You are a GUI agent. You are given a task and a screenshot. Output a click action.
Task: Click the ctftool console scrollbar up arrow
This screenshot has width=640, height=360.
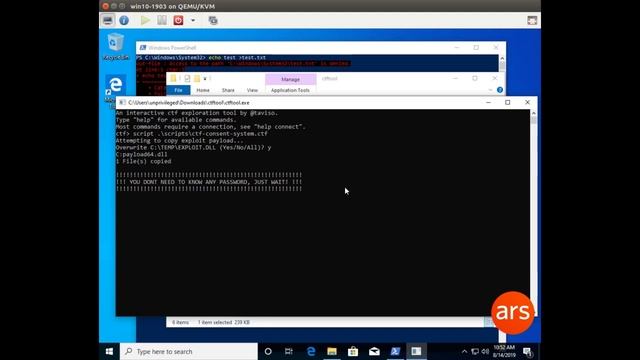click(x=533, y=113)
